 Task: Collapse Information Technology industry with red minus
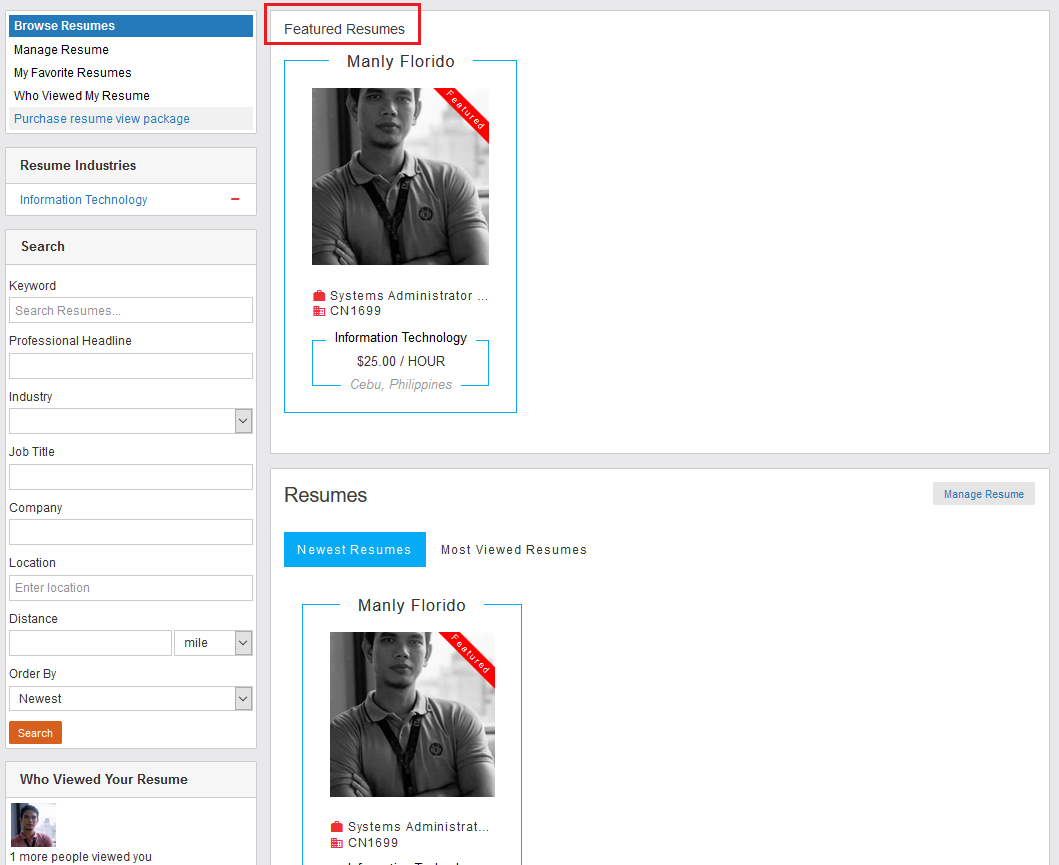pos(235,199)
